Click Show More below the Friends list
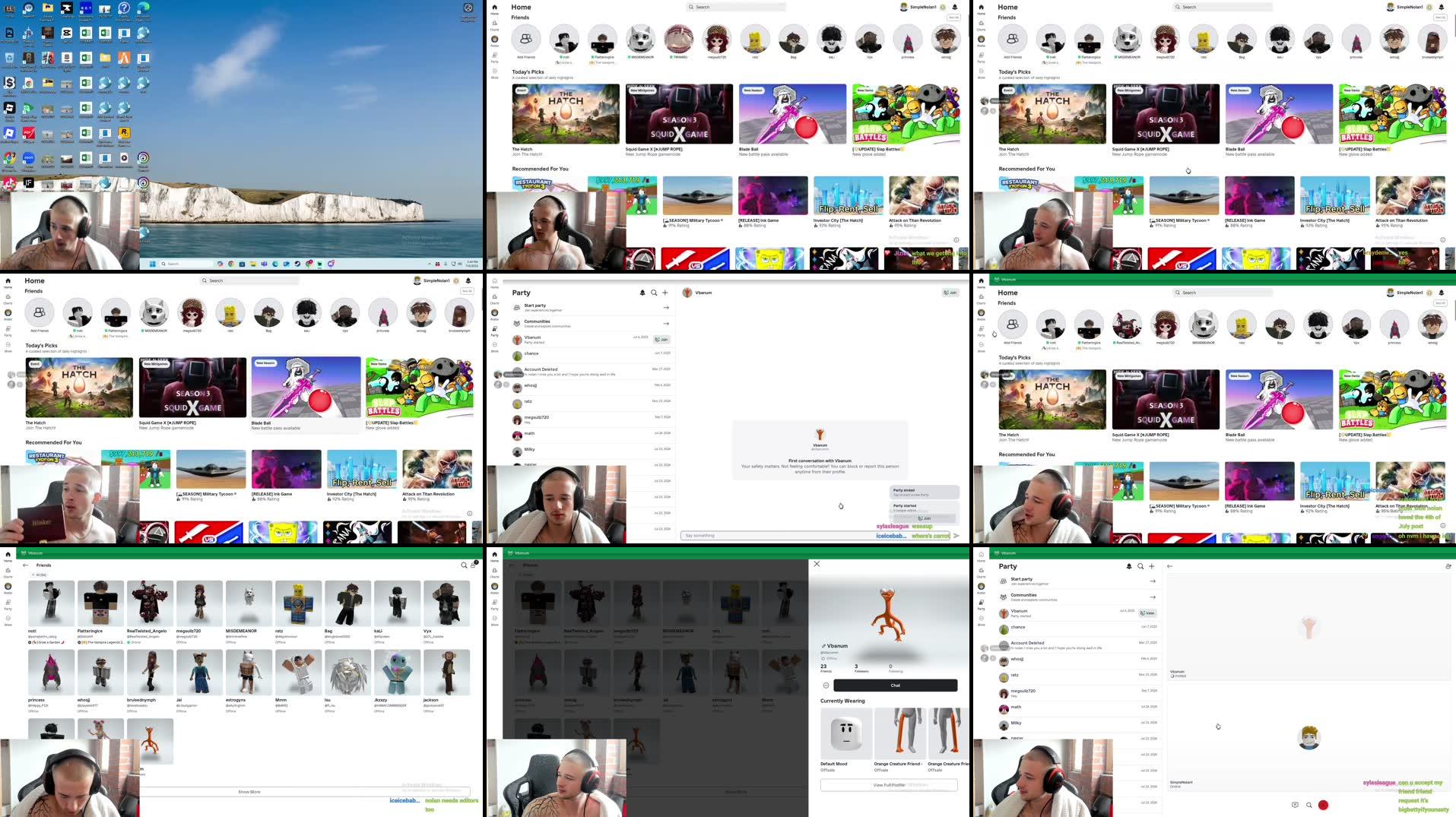Image resolution: width=1456 pixels, height=817 pixels. (249, 792)
